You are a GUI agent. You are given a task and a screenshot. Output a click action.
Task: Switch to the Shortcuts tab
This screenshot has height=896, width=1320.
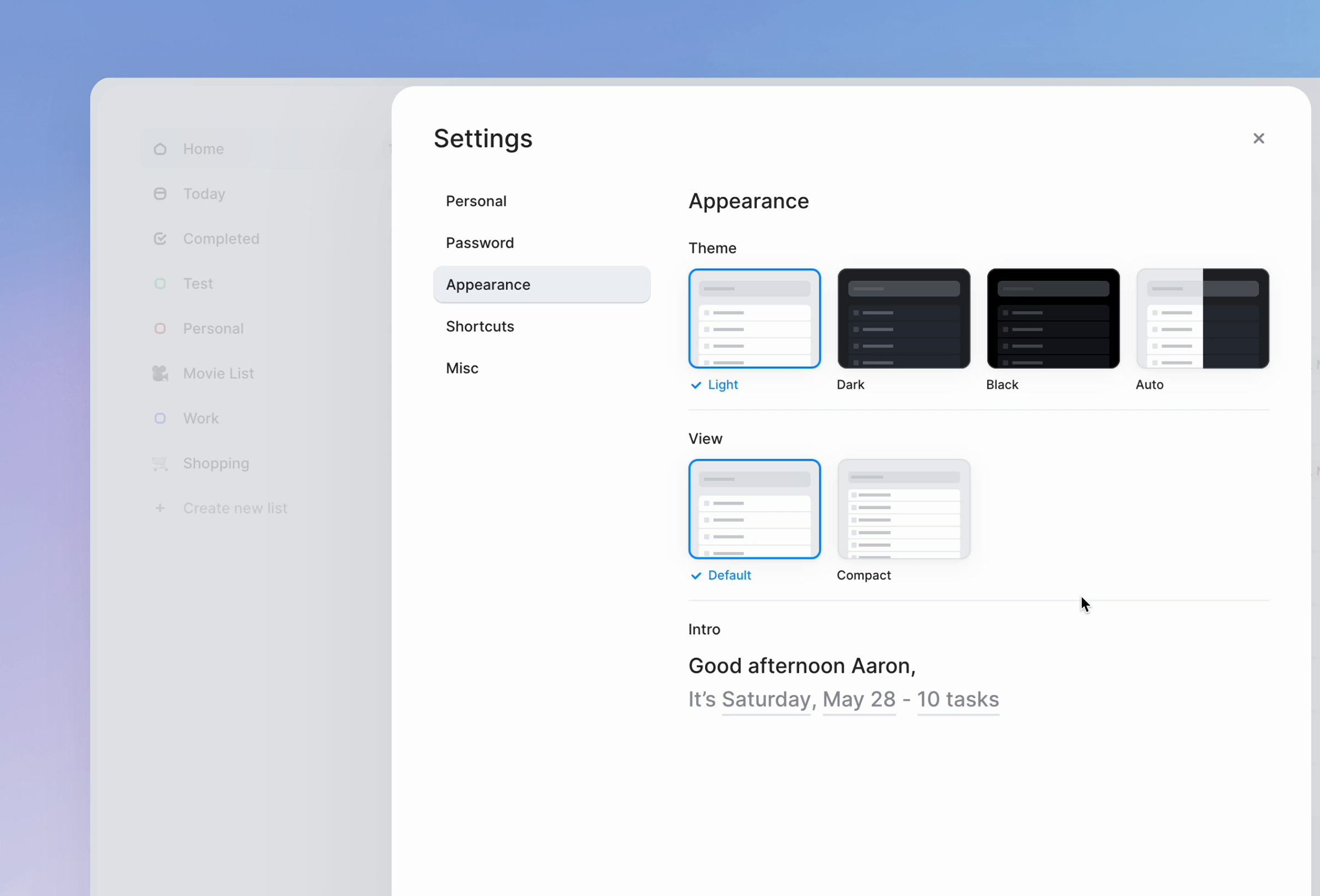pos(480,326)
